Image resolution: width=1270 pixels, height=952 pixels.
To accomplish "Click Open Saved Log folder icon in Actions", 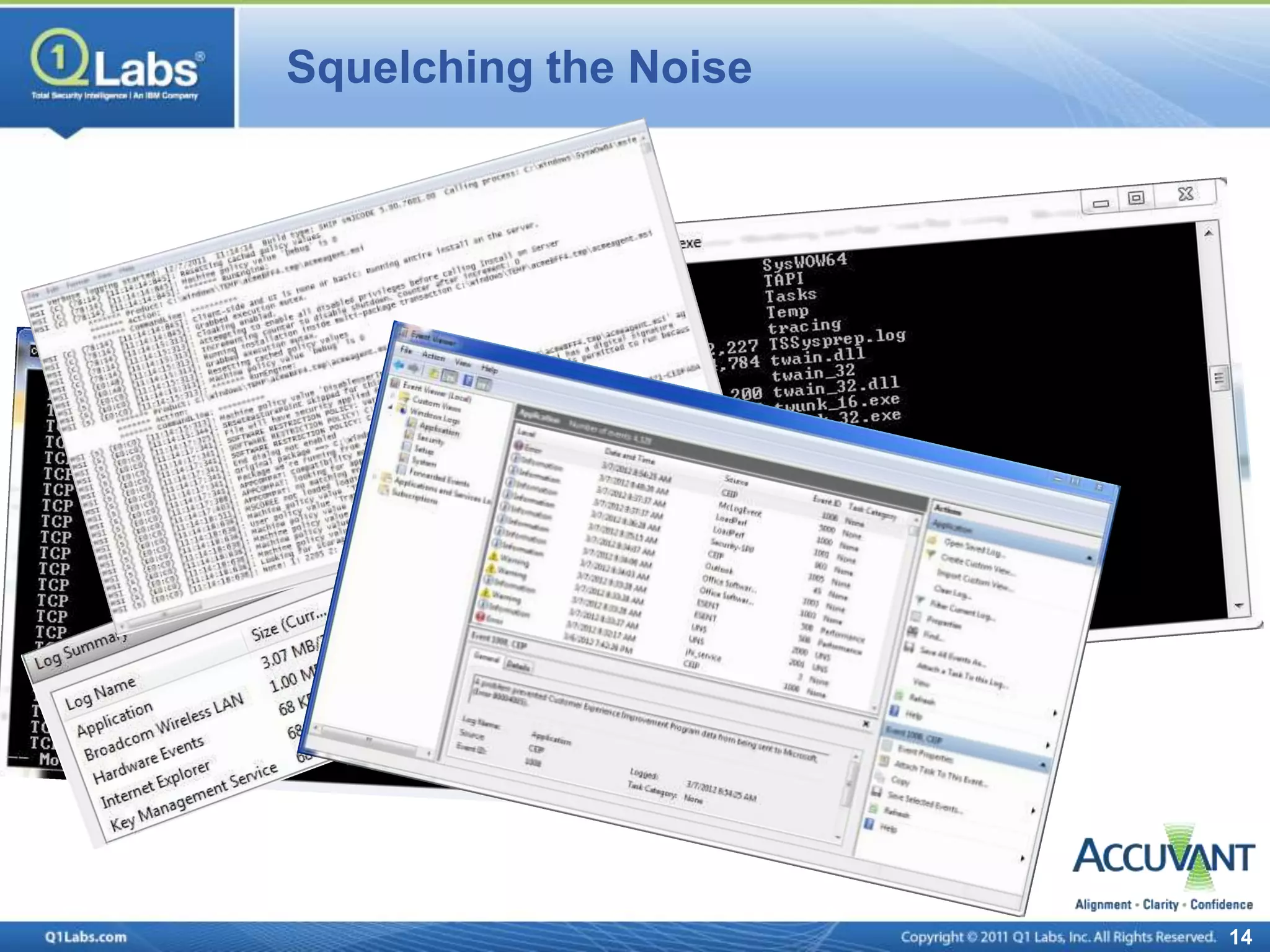I will pyautogui.click(x=932, y=539).
